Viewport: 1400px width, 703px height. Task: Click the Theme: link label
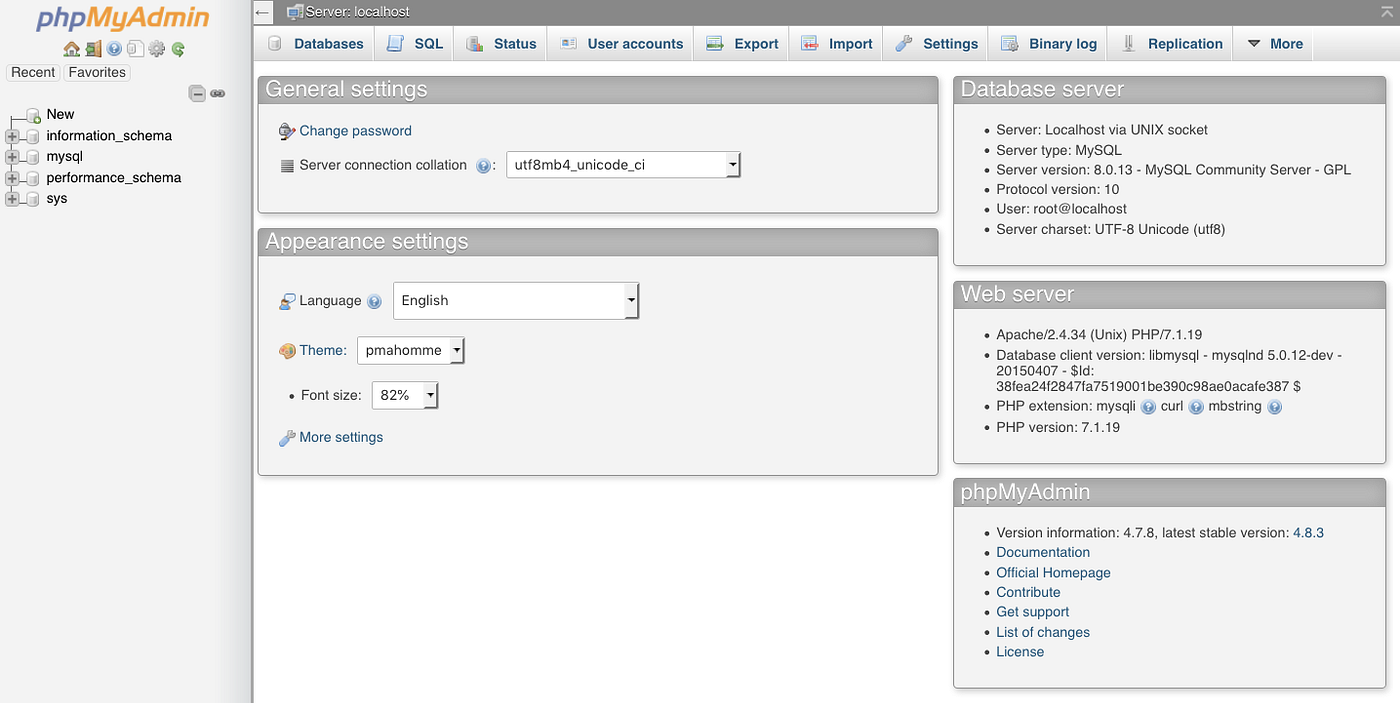click(323, 351)
